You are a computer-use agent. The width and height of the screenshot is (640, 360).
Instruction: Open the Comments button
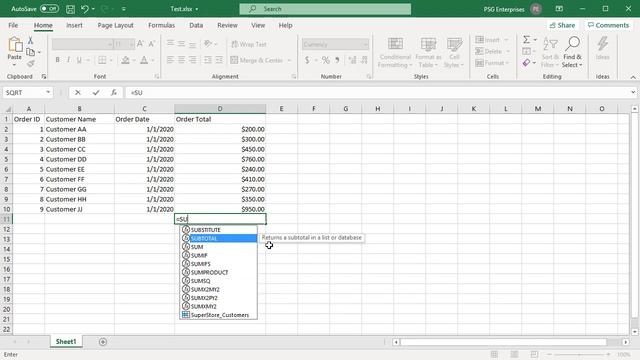click(x=608, y=25)
